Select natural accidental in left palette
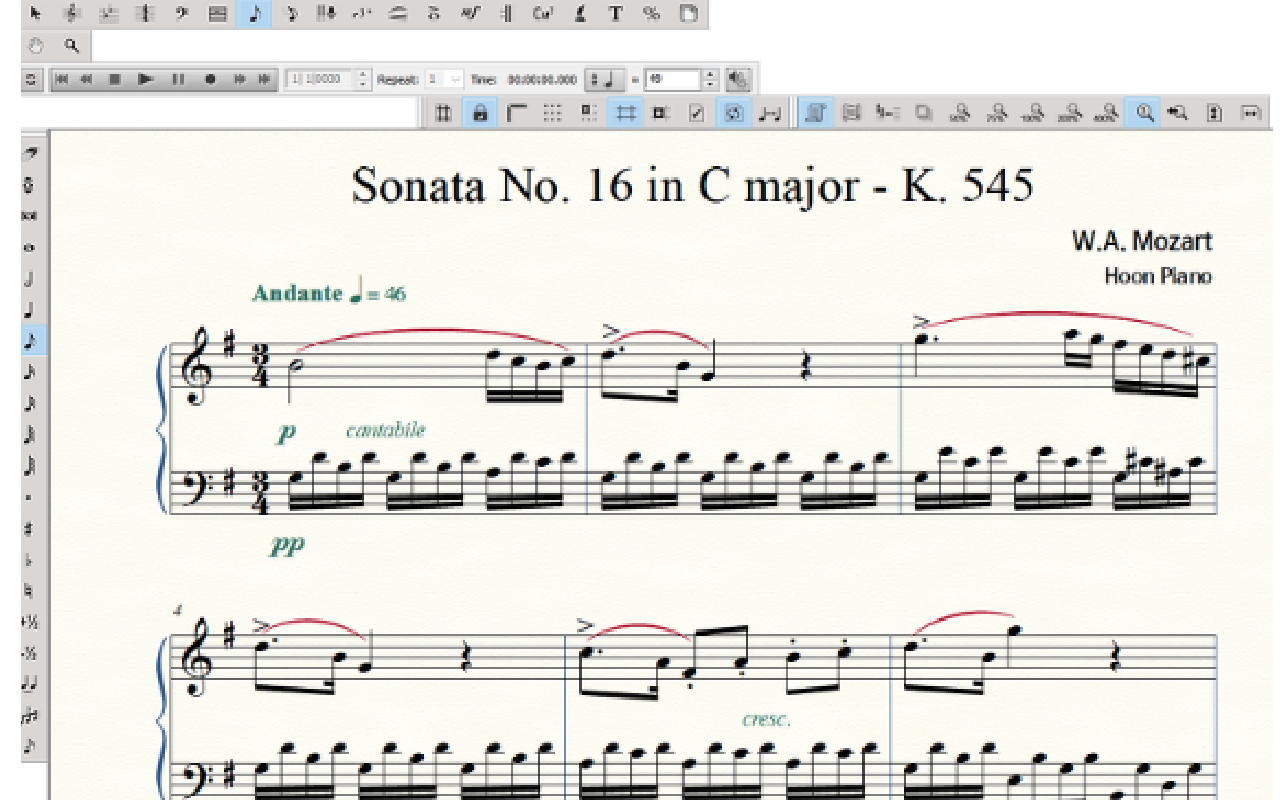 click(x=30, y=591)
